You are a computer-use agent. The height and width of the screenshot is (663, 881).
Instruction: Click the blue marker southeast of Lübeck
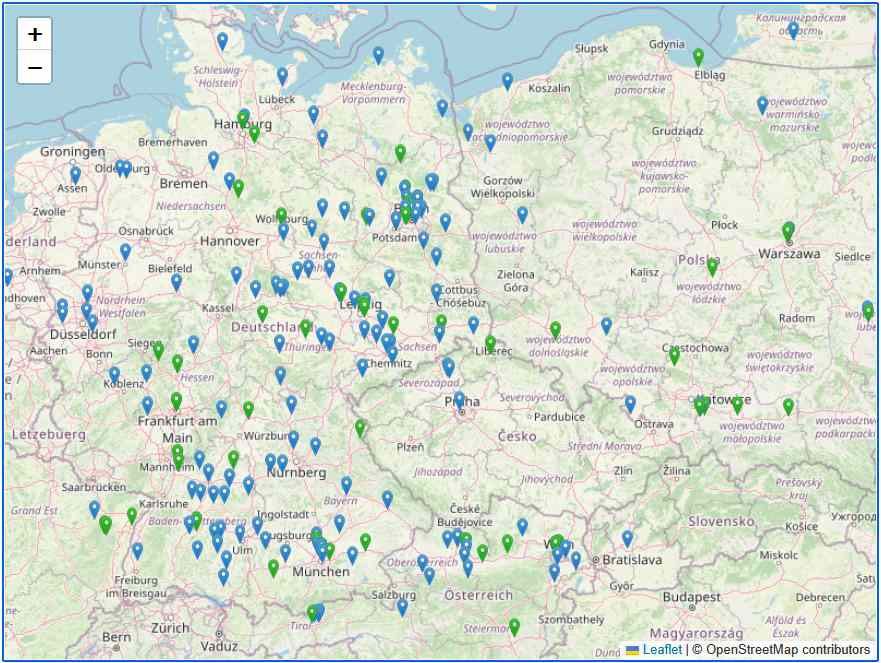click(314, 115)
